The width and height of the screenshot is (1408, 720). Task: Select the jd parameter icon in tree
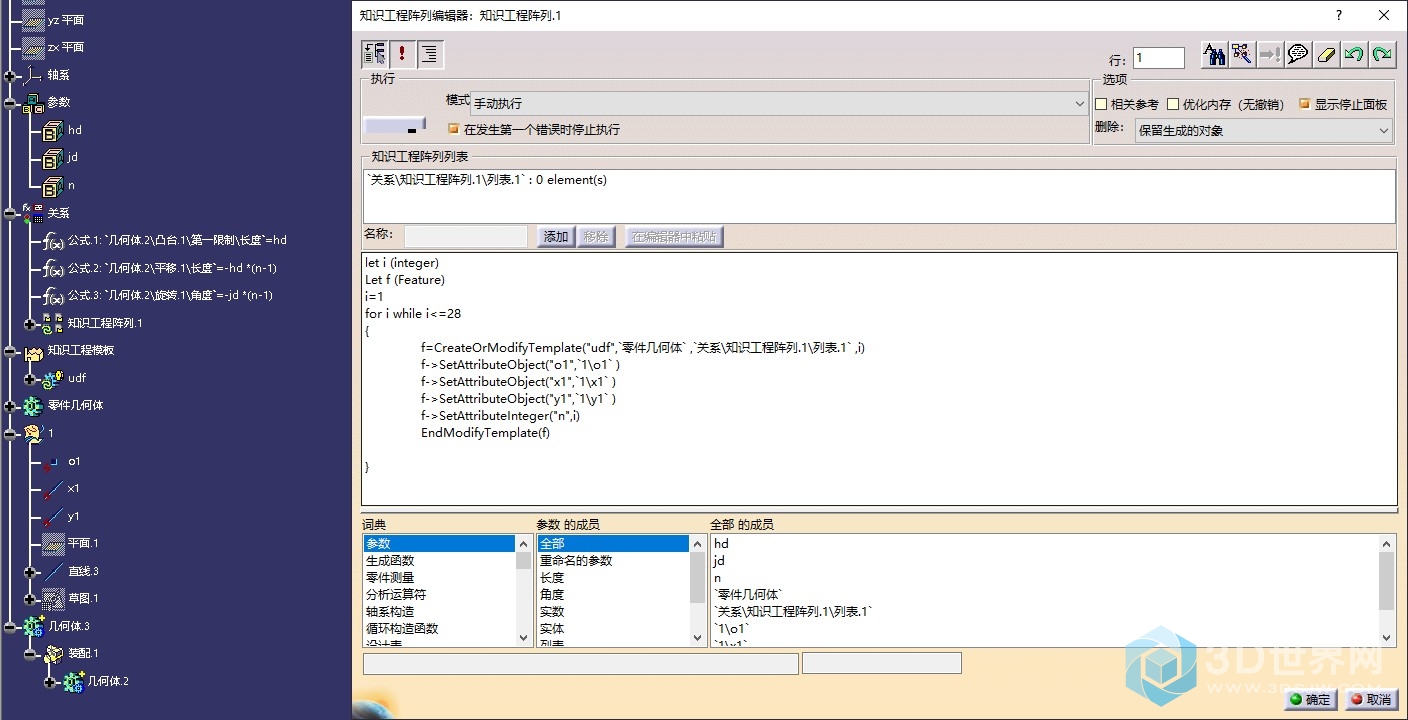pyautogui.click(x=53, y=158)
